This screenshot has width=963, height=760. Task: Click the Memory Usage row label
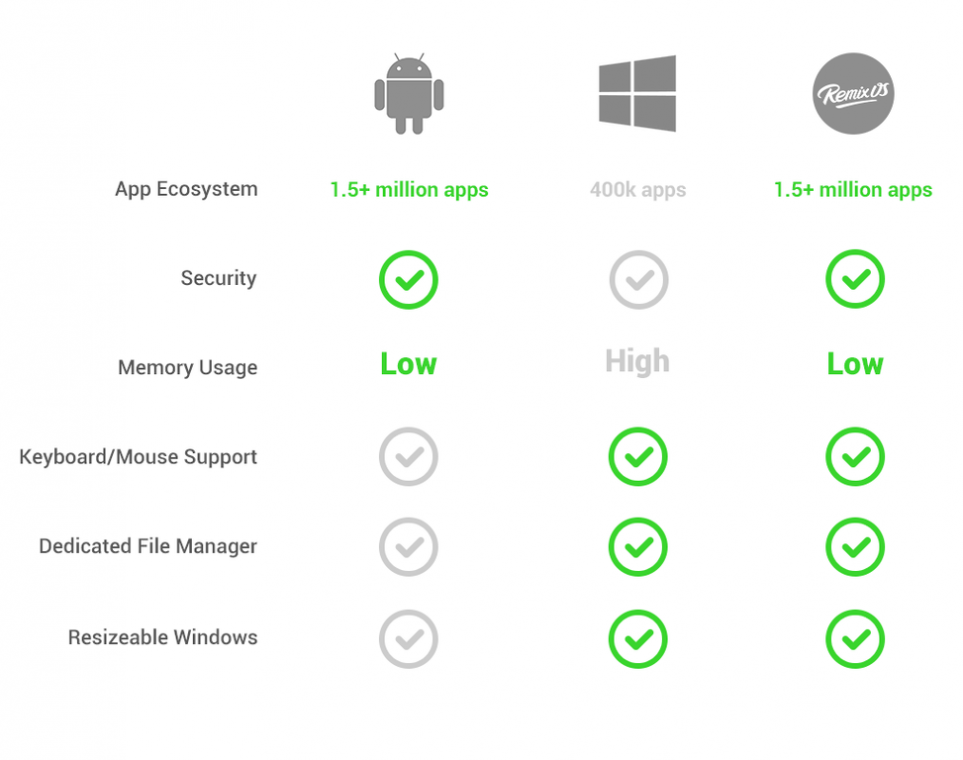(x=187, y=368)
